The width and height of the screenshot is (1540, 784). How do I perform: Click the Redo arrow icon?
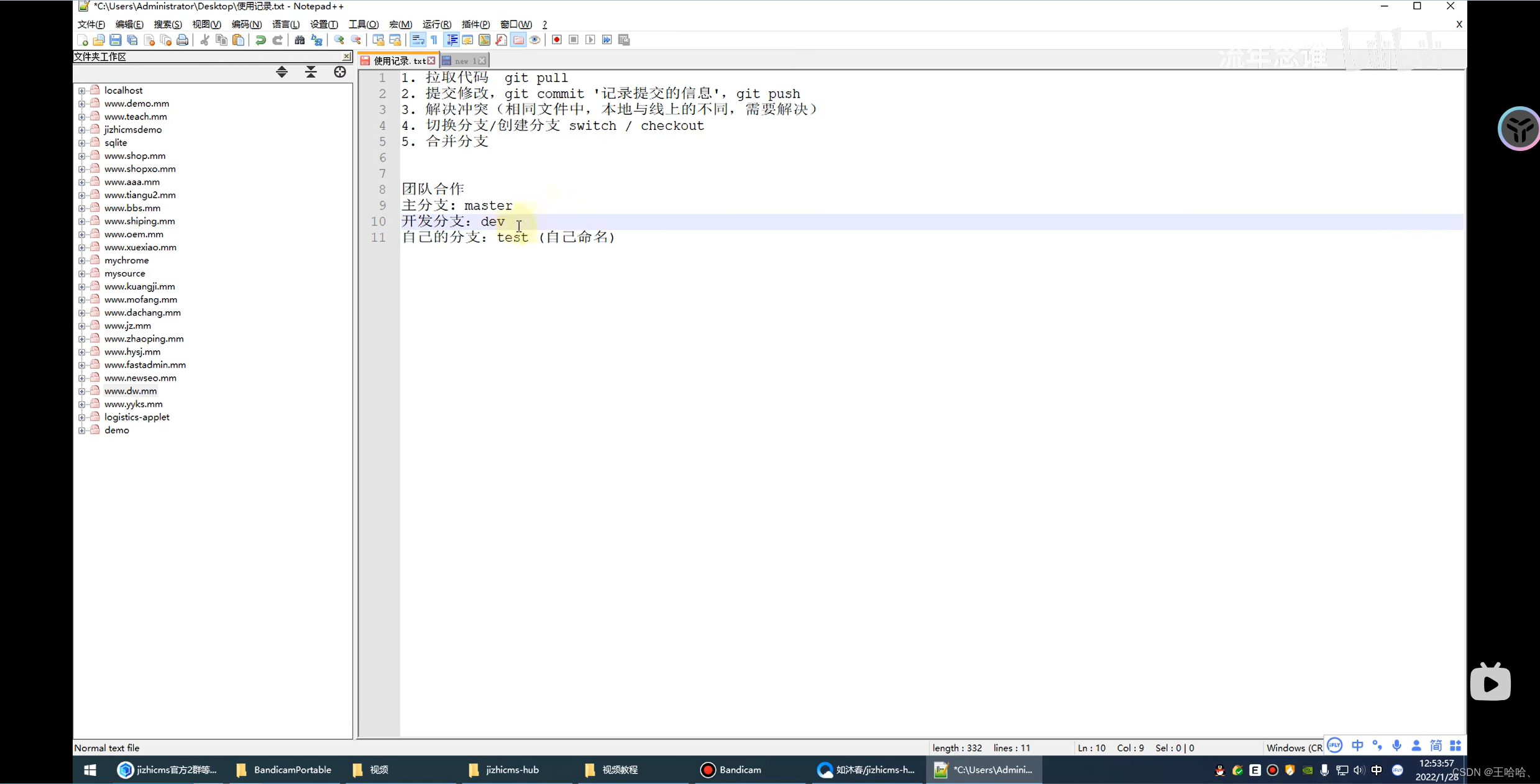tap(277, 40)
